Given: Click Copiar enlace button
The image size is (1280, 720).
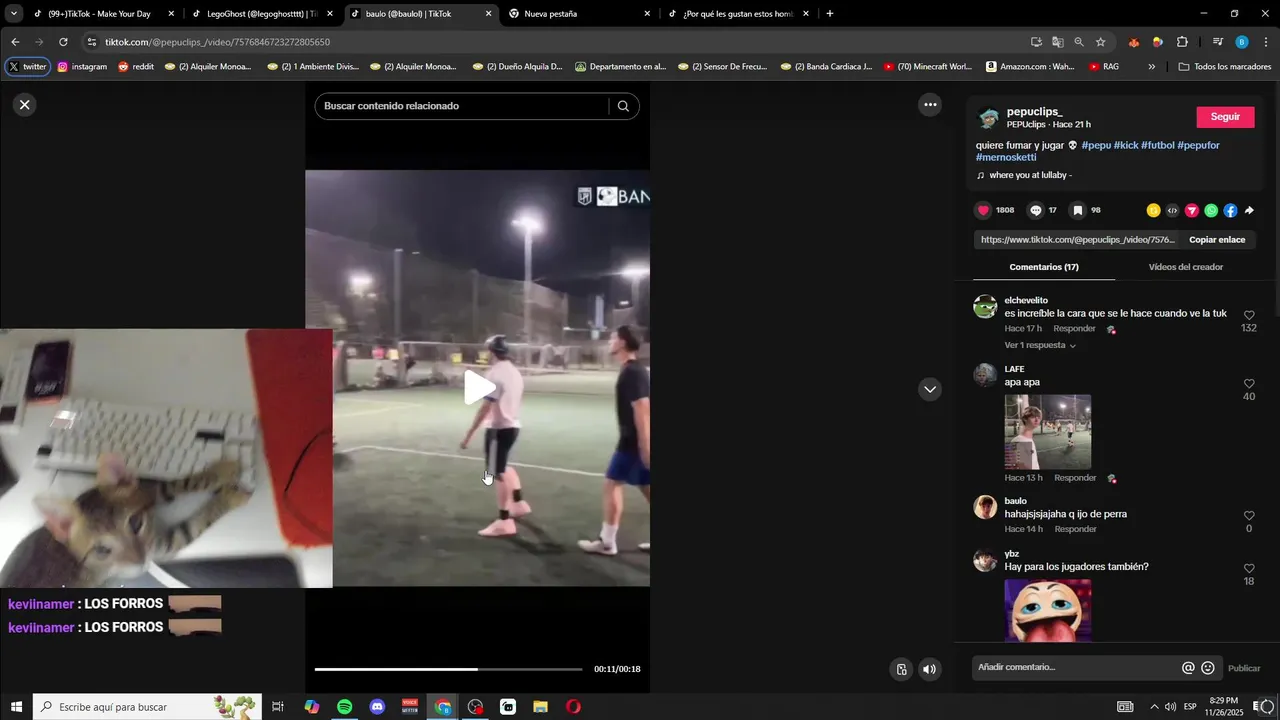Looking at the screenshot, I should 1217,240.
